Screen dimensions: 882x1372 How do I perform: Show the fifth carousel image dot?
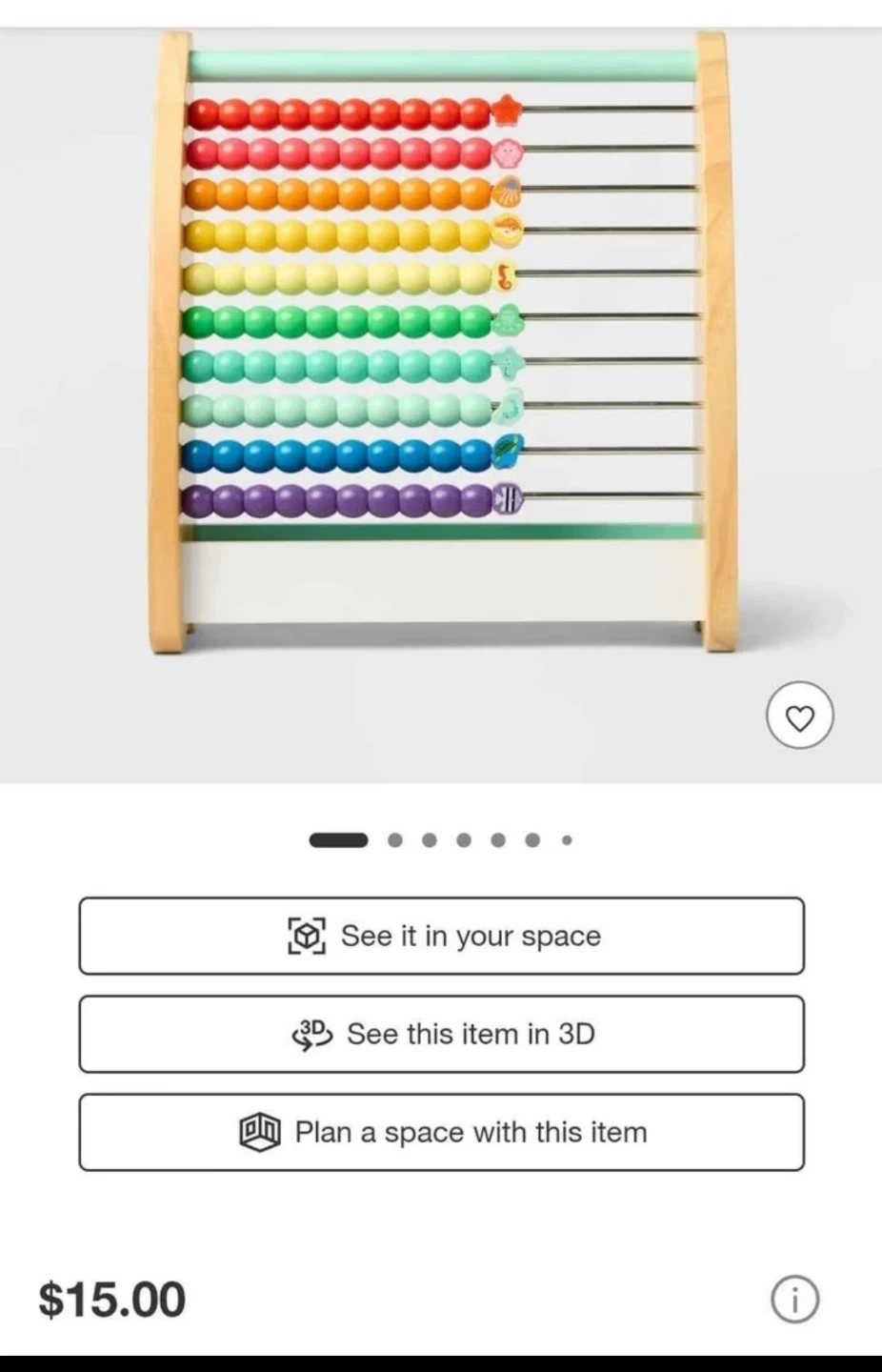[498, 839]
